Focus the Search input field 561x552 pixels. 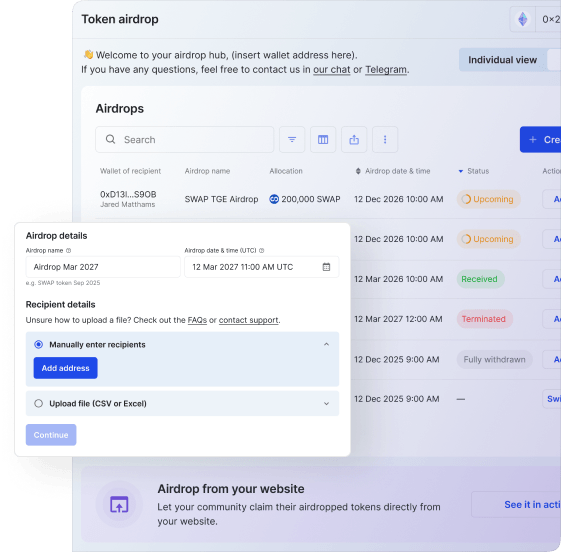click(x=185, y=140)
